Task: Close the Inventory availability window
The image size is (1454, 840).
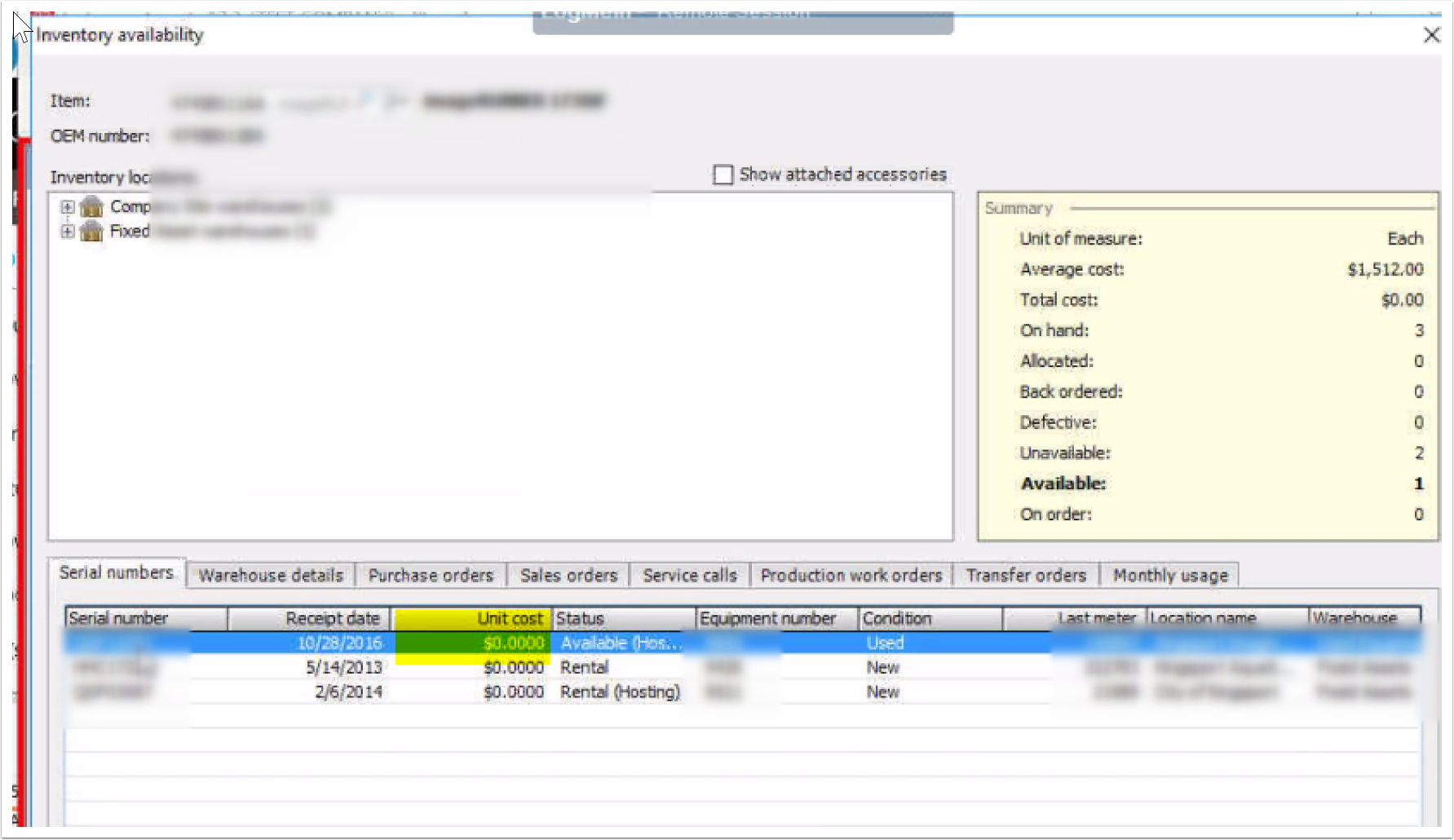Action: [x=1431, y=35]
